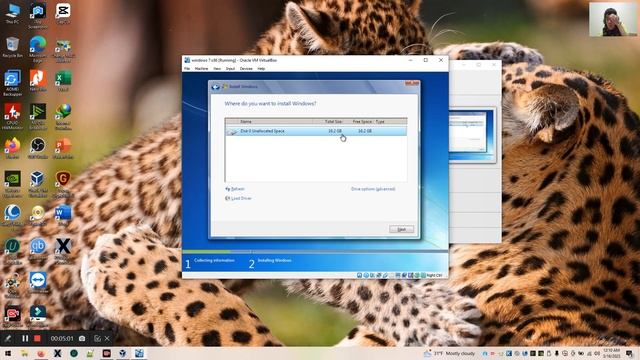The height and width of the screenshot is (360, 640).
Task: Launch CapCut from the desktop
Action: pos(63,13)
